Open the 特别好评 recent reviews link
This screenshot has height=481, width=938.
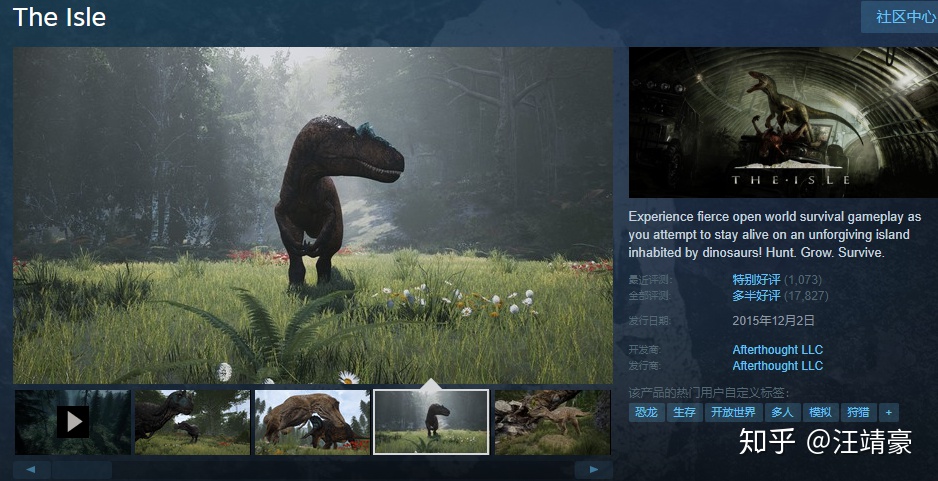tap(756, 279)
